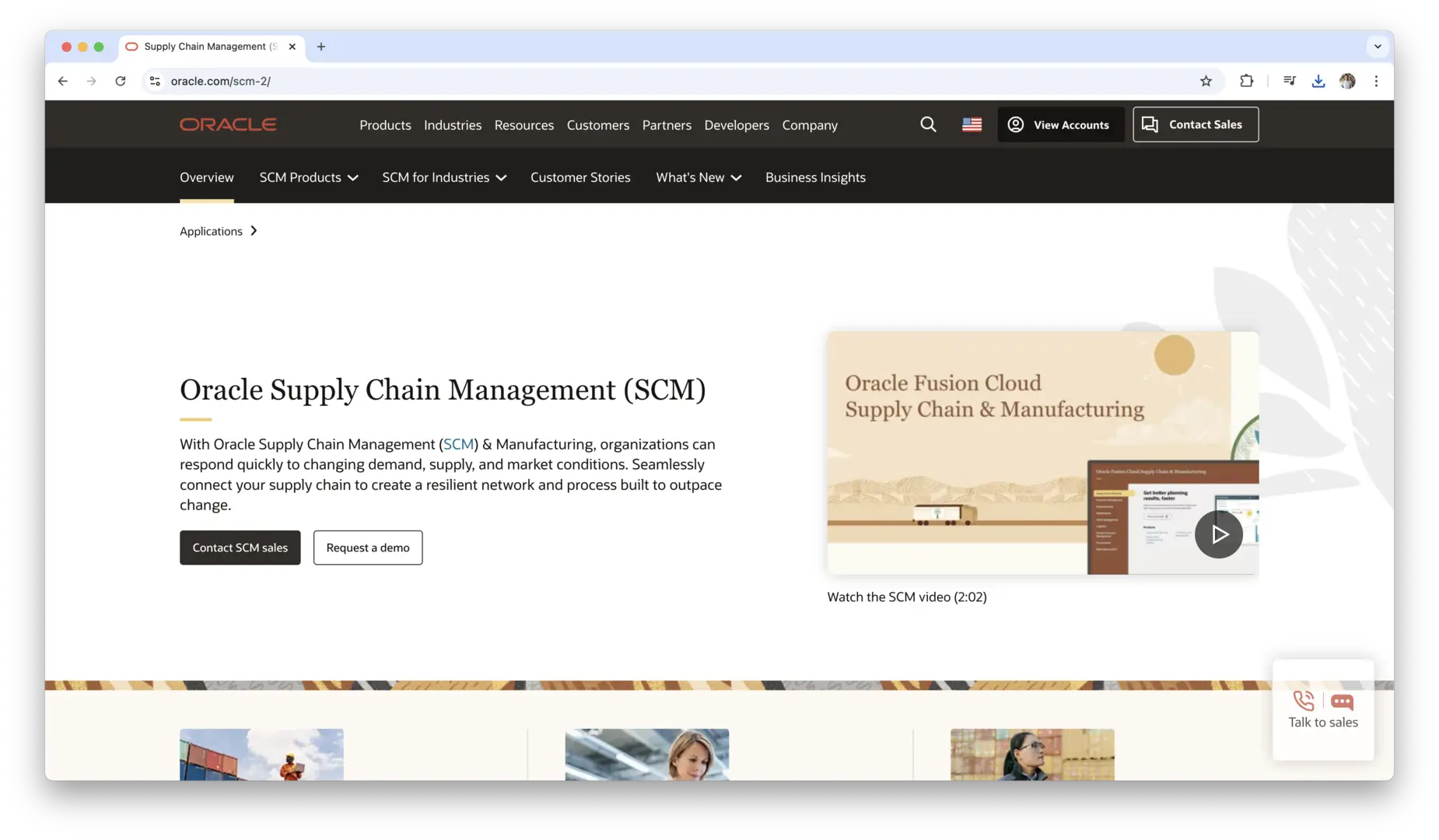View site information icon in address bar
Image resolution: width=1439 pixels, height=840 pixels.
coord(155,81)
